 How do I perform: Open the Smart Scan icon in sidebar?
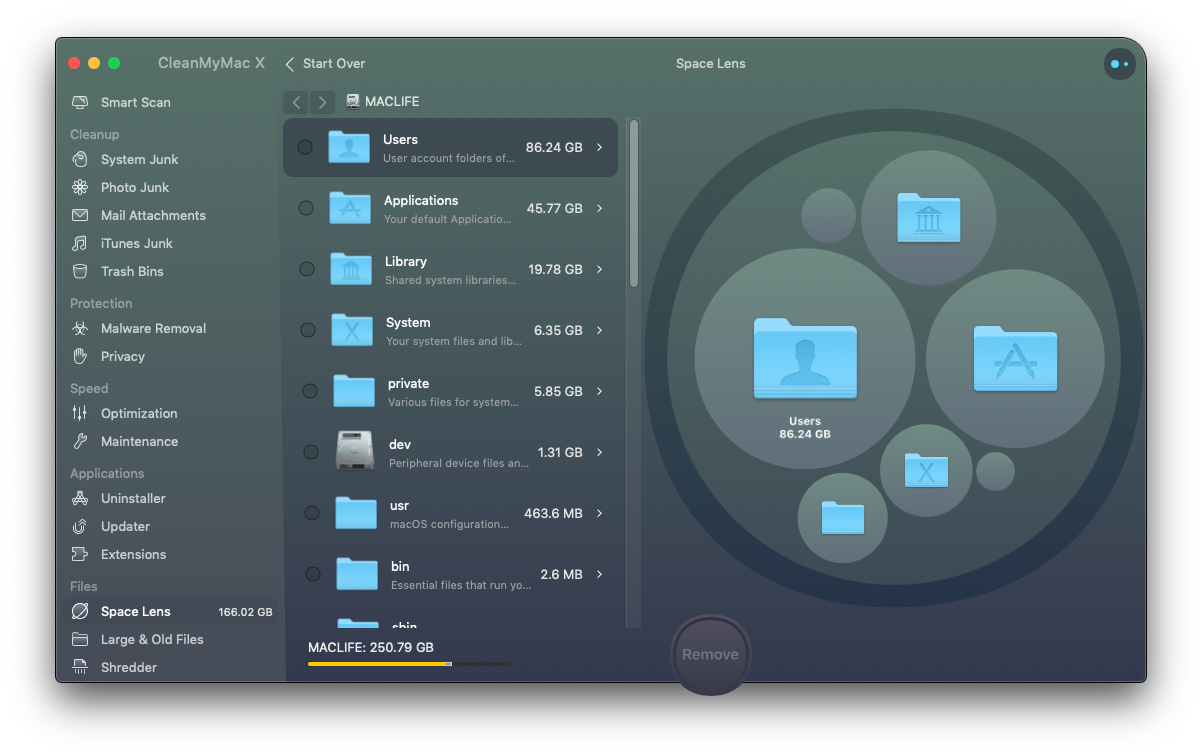pos(80,103)
